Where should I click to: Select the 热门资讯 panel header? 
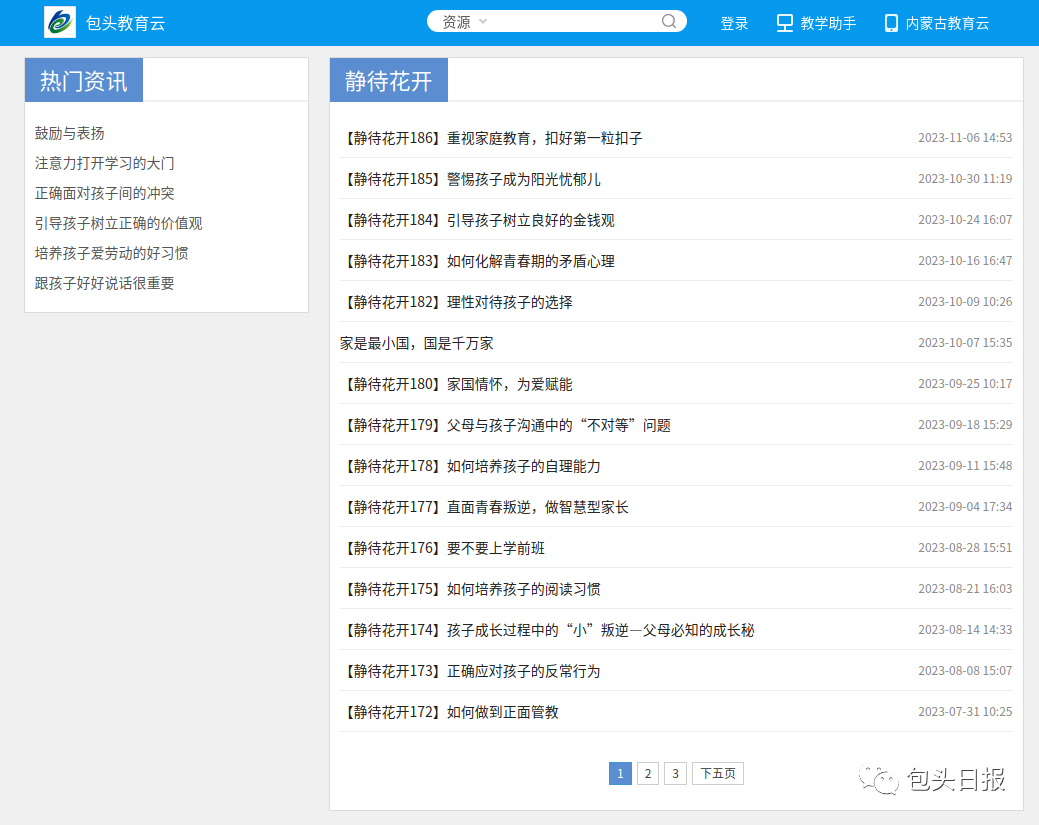[x=84, y=81]
